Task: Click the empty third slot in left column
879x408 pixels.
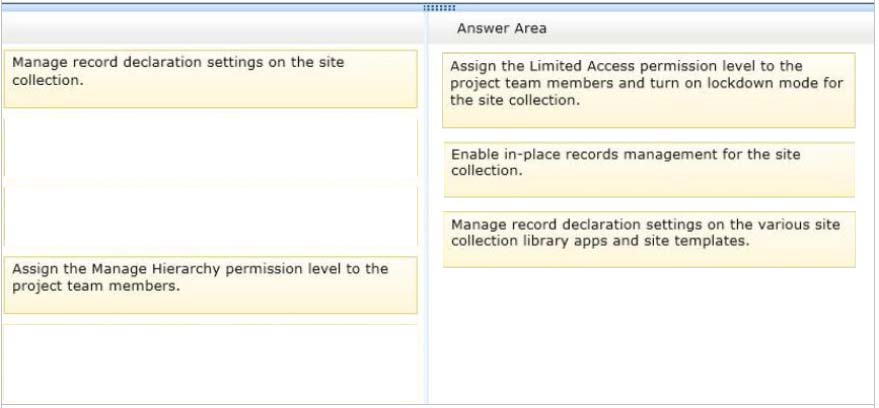Action: point(210,216)
